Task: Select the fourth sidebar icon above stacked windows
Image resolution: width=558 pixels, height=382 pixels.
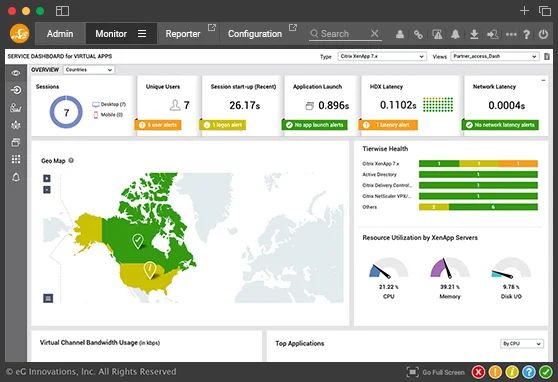Action: 16,125
